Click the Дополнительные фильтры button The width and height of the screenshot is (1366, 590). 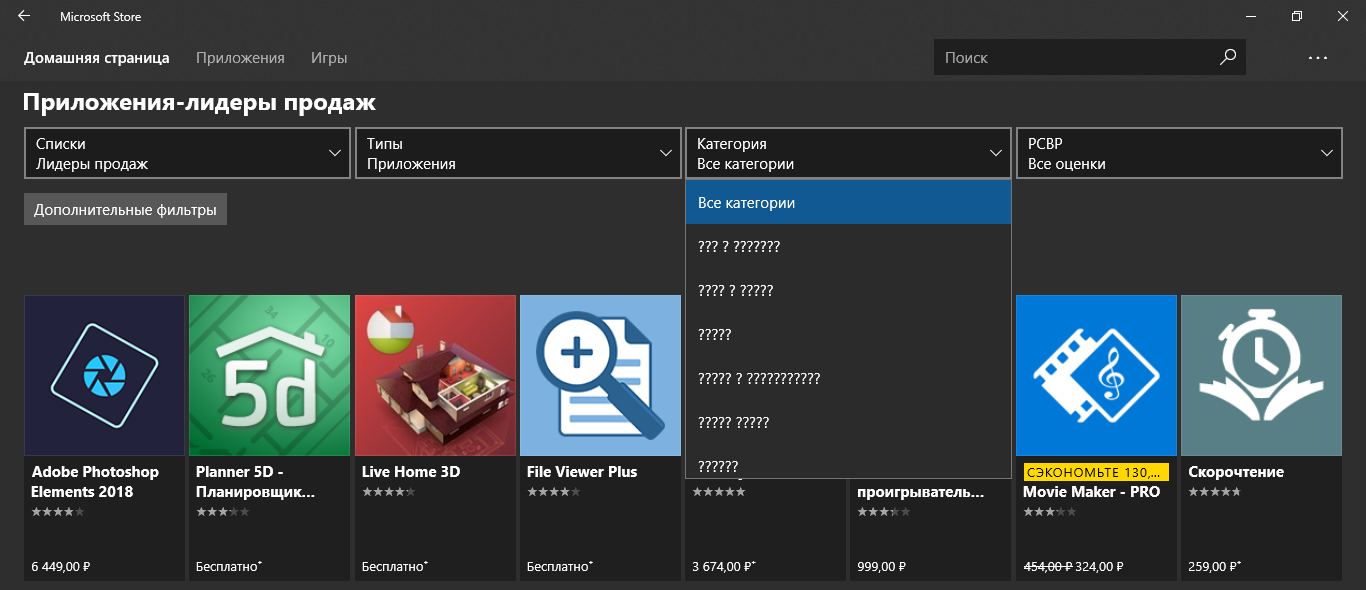tap(125, 210)
